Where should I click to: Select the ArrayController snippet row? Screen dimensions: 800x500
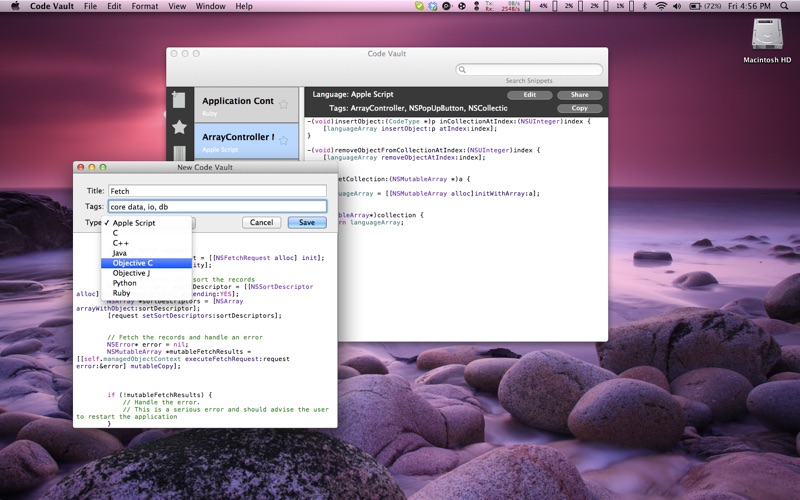point(246,141)
